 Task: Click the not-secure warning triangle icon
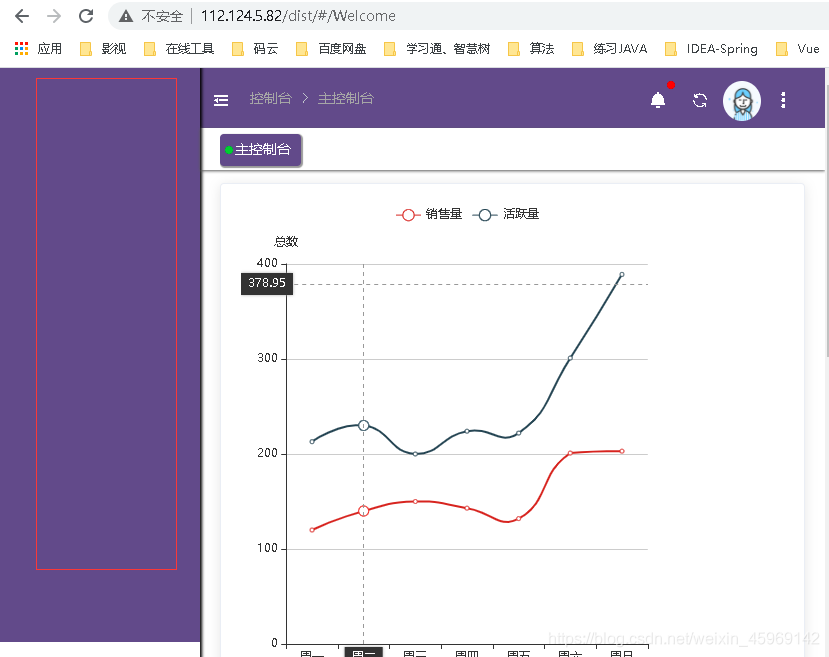(x=126, y=16)
